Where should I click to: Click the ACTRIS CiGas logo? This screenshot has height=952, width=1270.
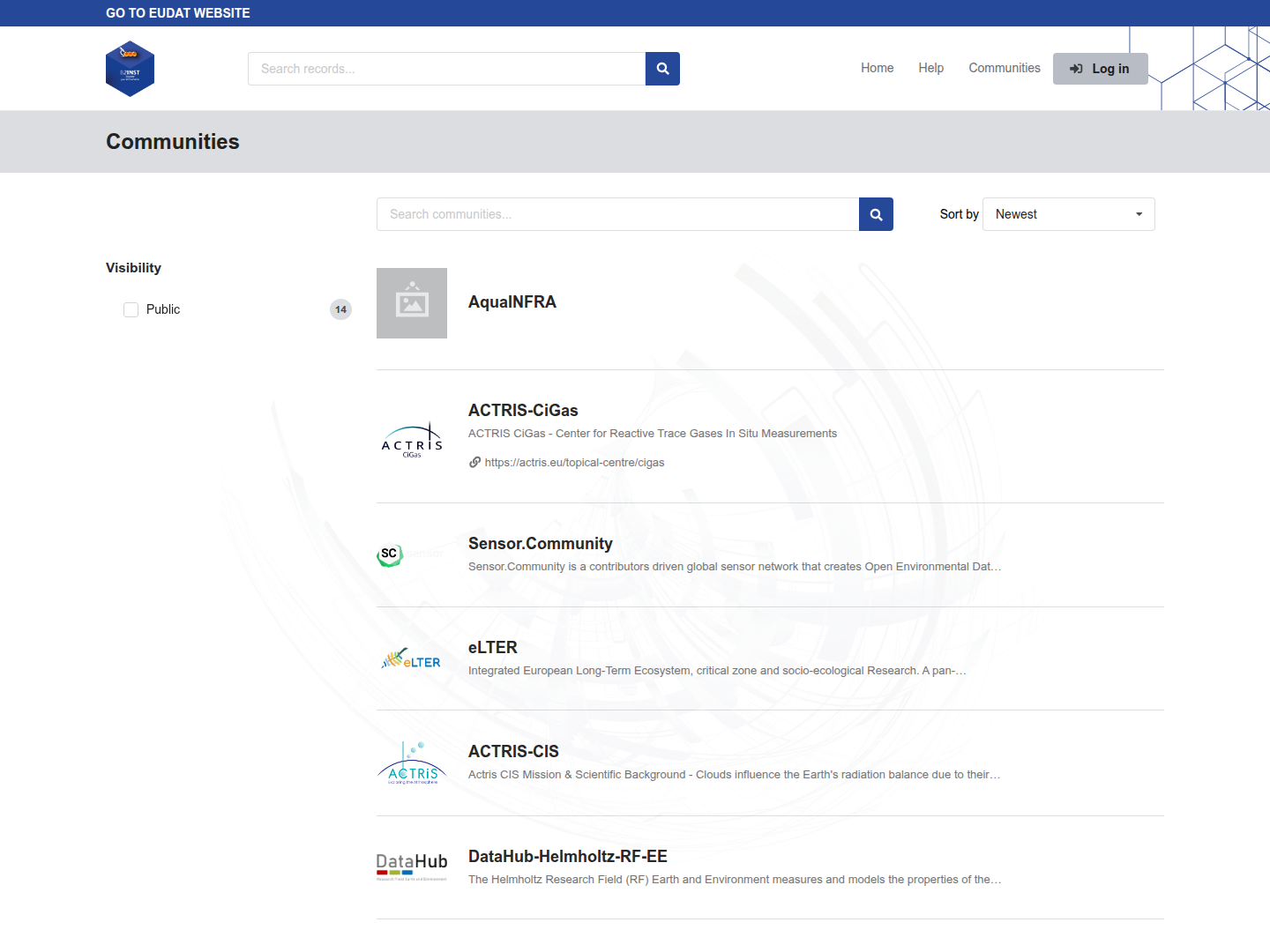point(412,440)
